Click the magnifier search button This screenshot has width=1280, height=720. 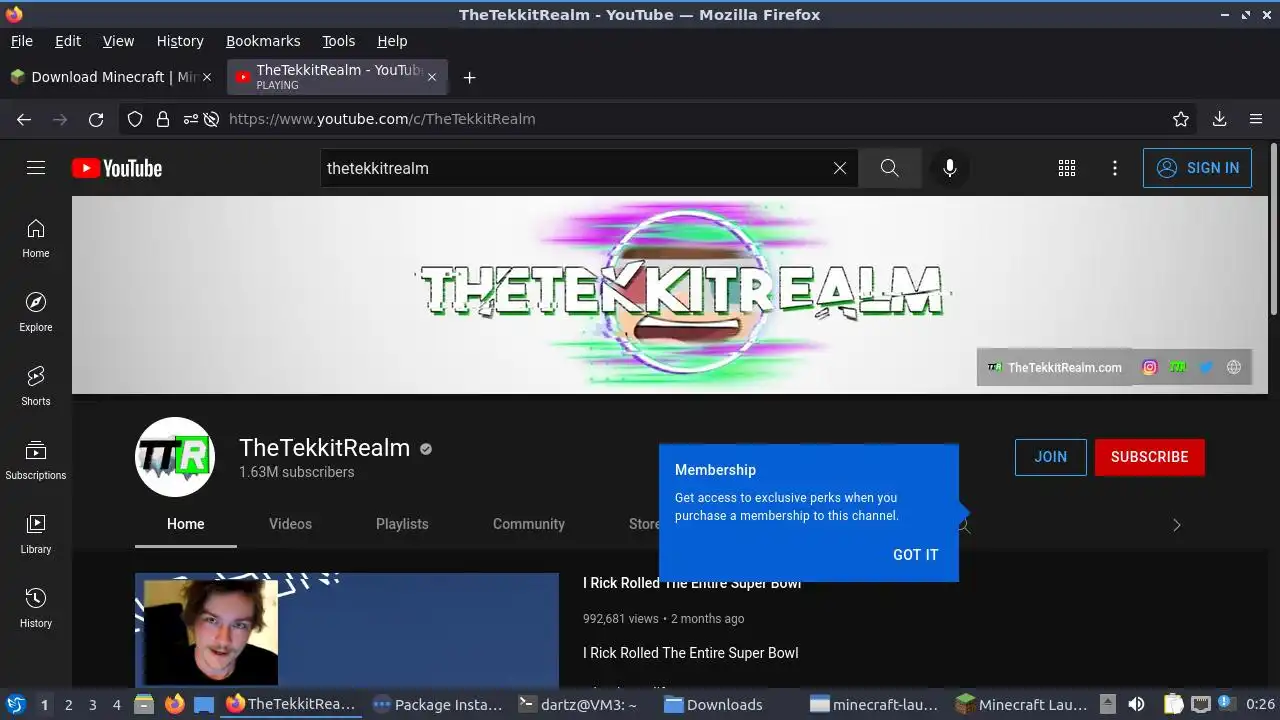click(890, 168)
